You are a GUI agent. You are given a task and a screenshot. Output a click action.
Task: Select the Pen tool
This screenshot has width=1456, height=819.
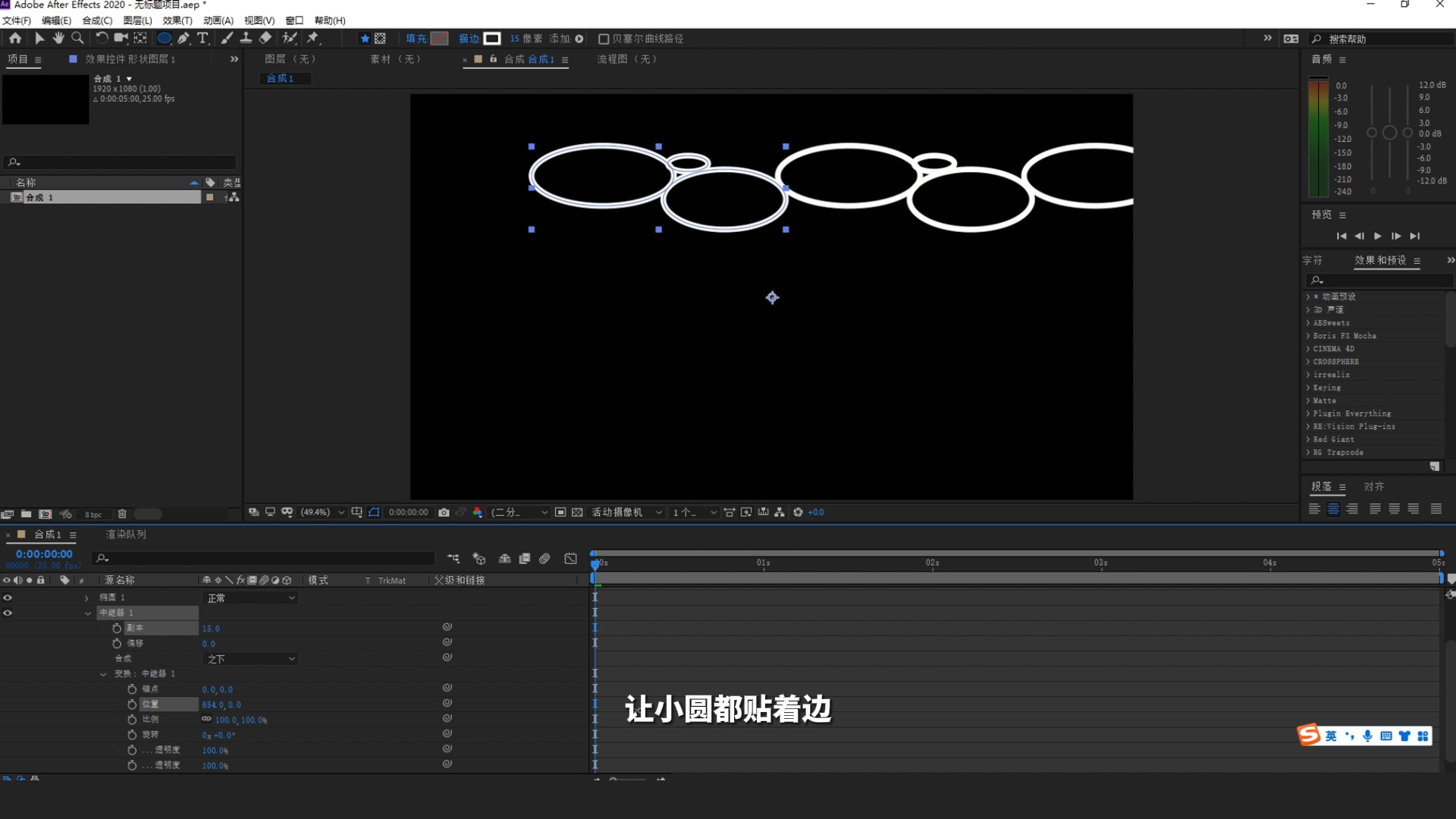[x=184, y=38]
